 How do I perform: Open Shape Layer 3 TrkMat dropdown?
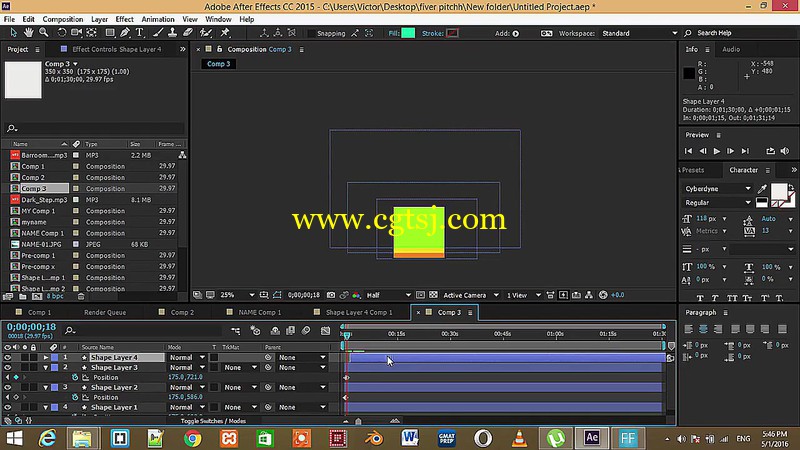coord(240,367)
